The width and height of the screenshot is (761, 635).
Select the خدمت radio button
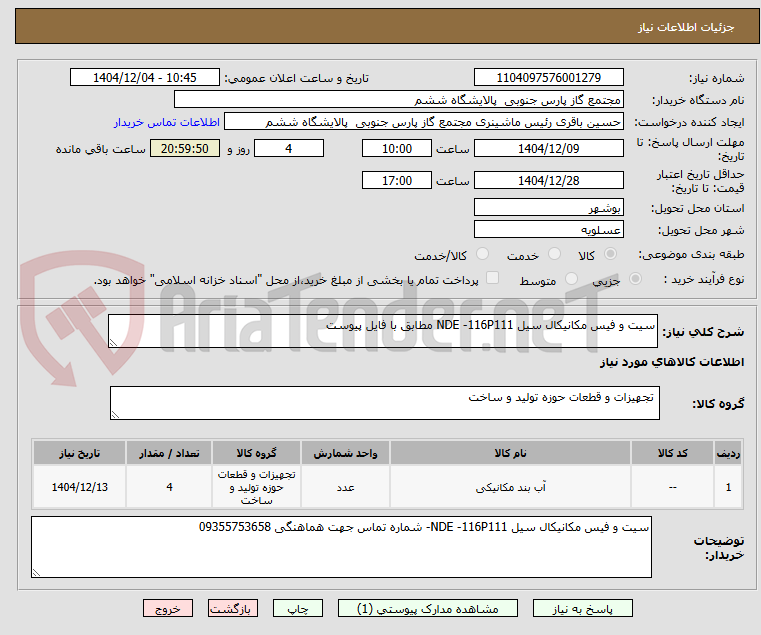(x=554, y=254)
